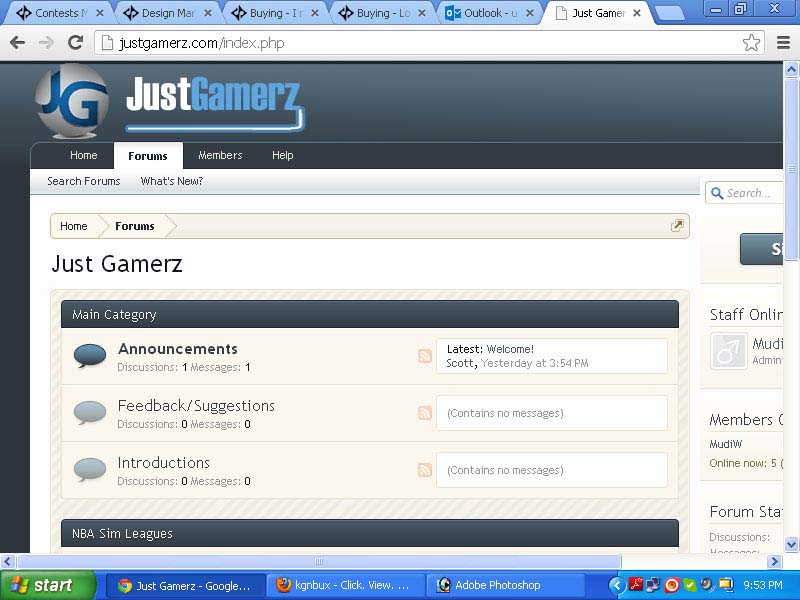
Task: Open the Main Category header link
Action: 114,315
